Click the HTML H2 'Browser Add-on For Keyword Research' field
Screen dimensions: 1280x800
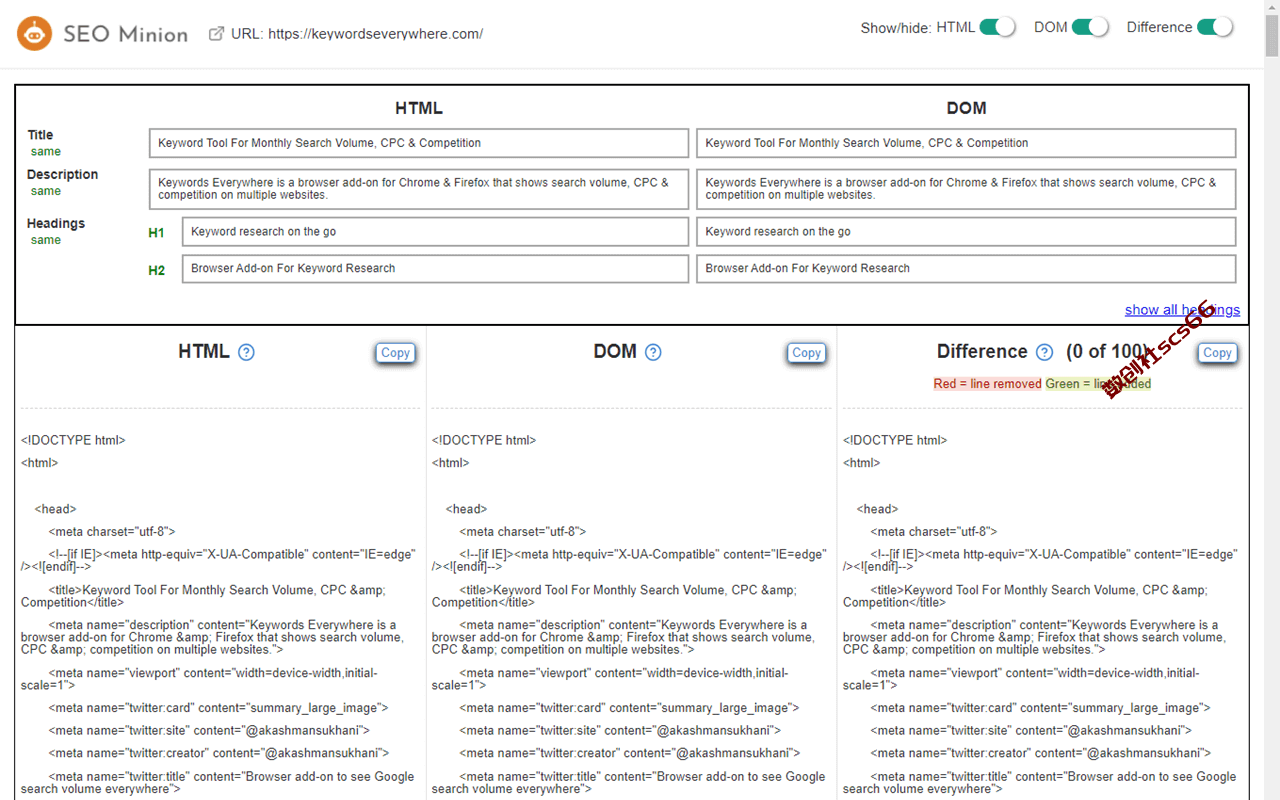pyautogui.click(x=435, y=269)
